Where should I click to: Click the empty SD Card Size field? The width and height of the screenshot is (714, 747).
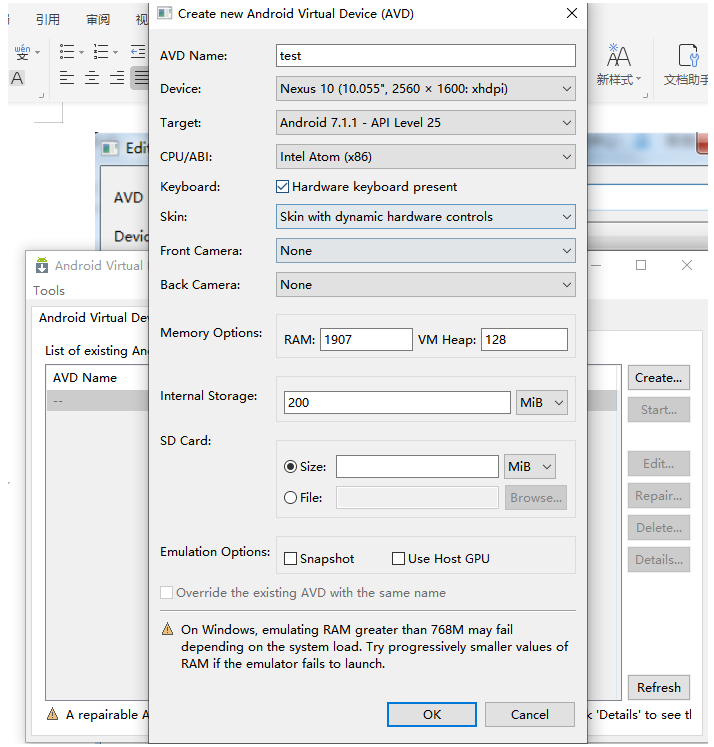coord(417,466)
